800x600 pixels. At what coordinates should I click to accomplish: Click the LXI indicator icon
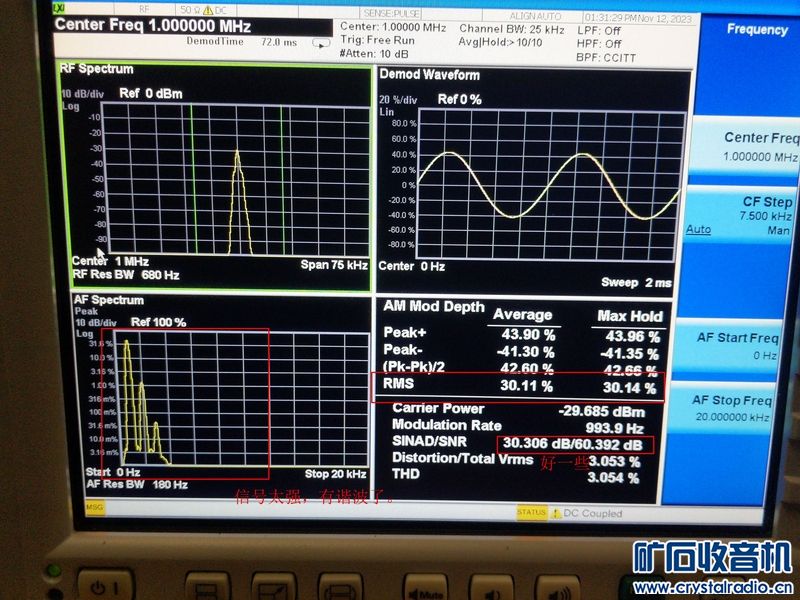click(x=59, y=9)
